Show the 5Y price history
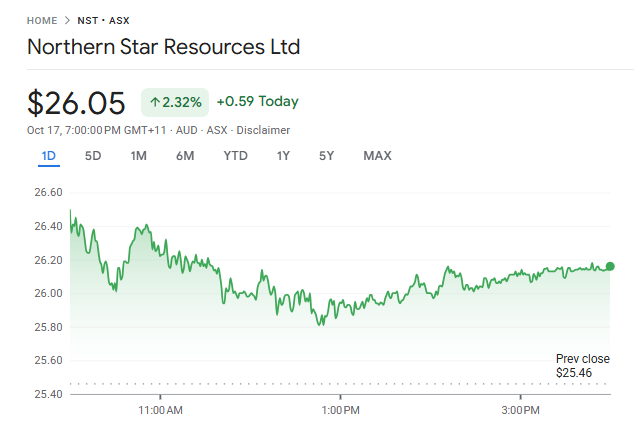 click(326, 155)
